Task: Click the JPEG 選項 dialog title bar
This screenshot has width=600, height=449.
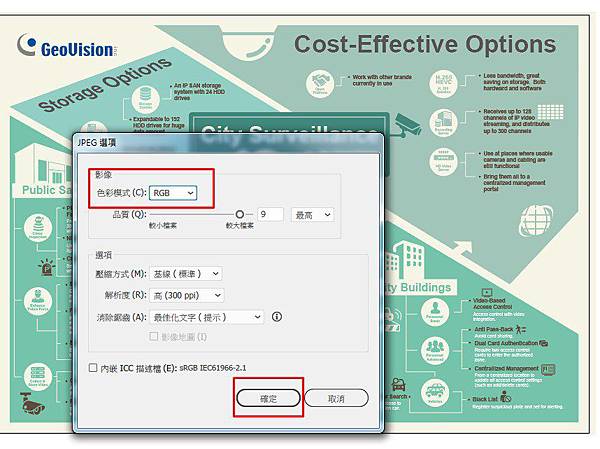Action: pos(228,142)
